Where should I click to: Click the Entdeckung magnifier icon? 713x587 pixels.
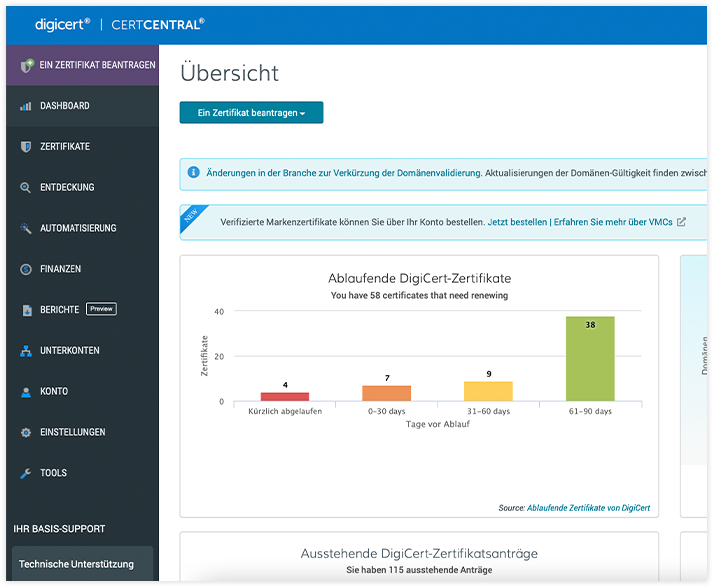(x=26, y=188)
